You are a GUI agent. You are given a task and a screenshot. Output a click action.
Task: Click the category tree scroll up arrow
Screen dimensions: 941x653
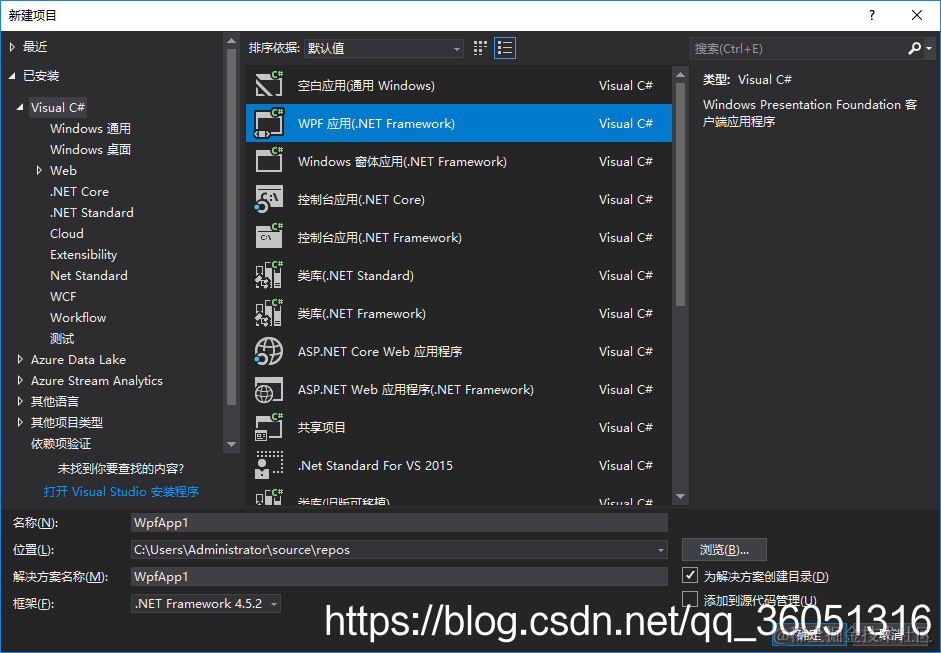232,41
